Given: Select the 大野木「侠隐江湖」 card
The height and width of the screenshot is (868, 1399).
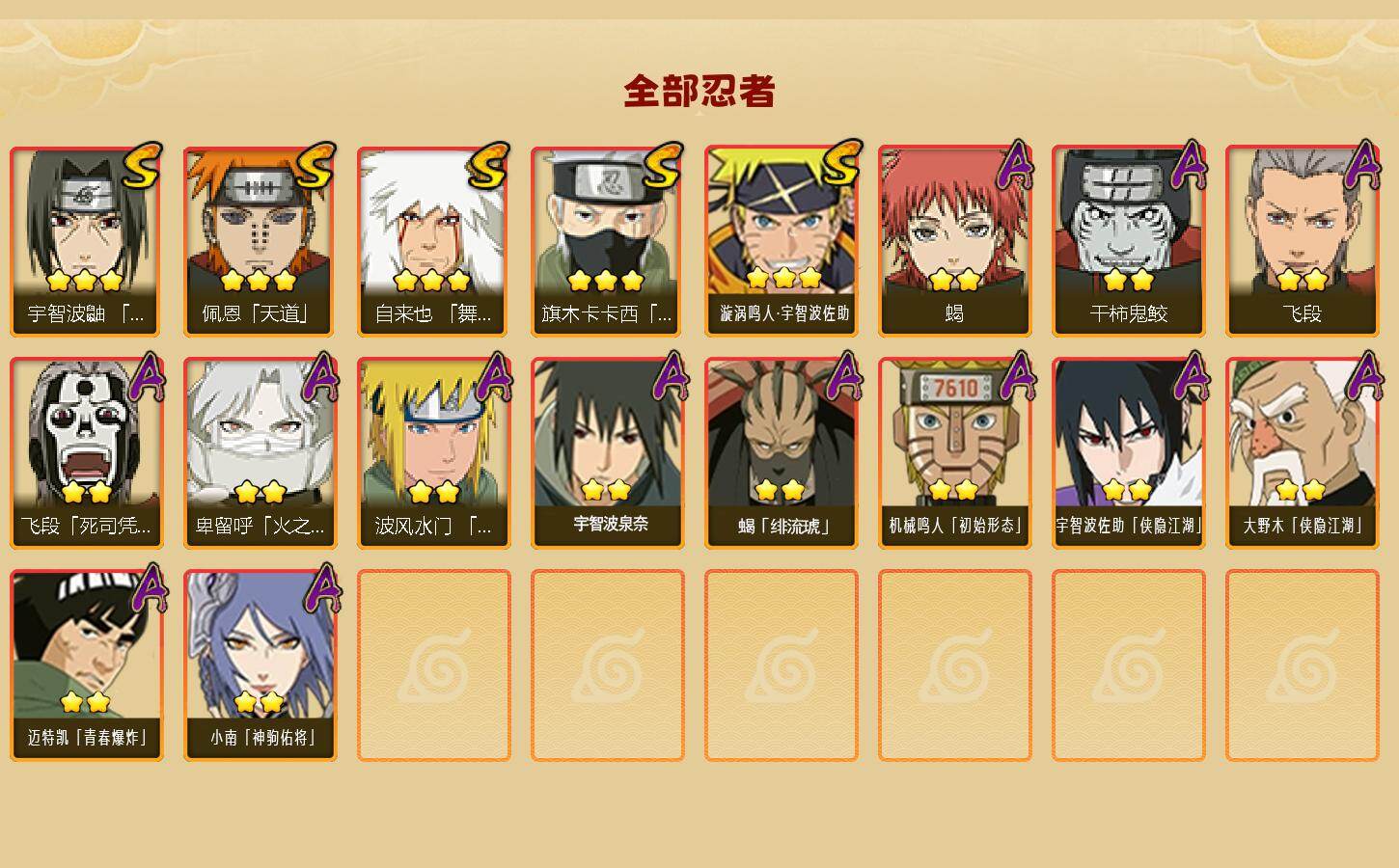Looking at the screenshot, I should tap(1302, 453).
